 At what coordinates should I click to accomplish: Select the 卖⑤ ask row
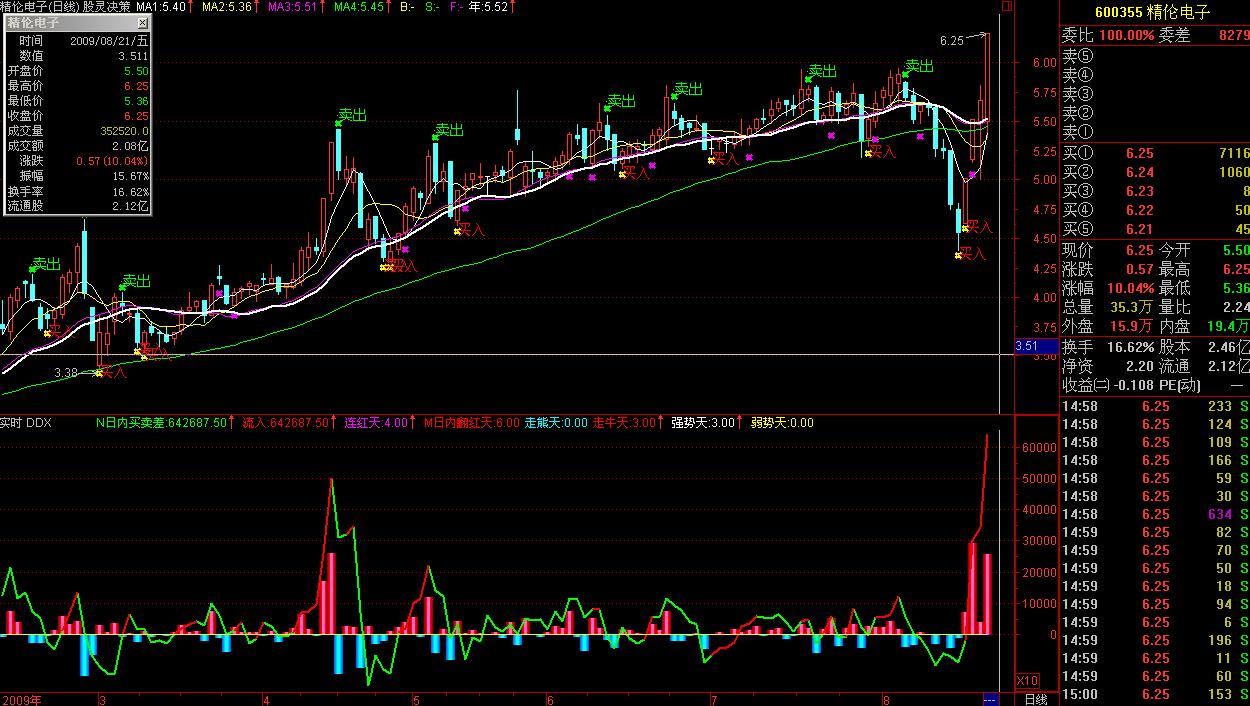[x=1155, y=56]
